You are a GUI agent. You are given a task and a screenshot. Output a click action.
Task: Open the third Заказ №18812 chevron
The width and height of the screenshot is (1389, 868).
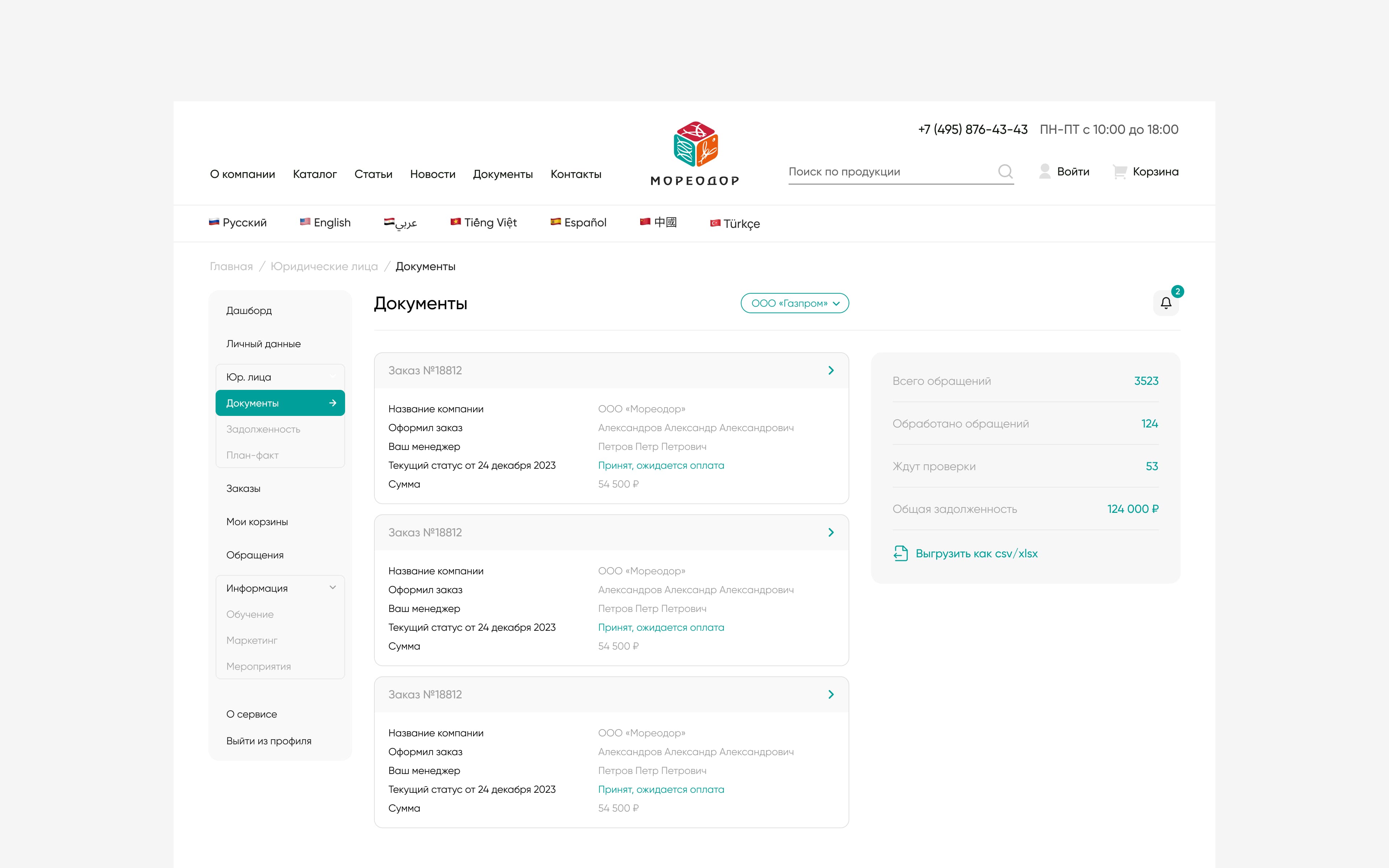coord(831,695)
